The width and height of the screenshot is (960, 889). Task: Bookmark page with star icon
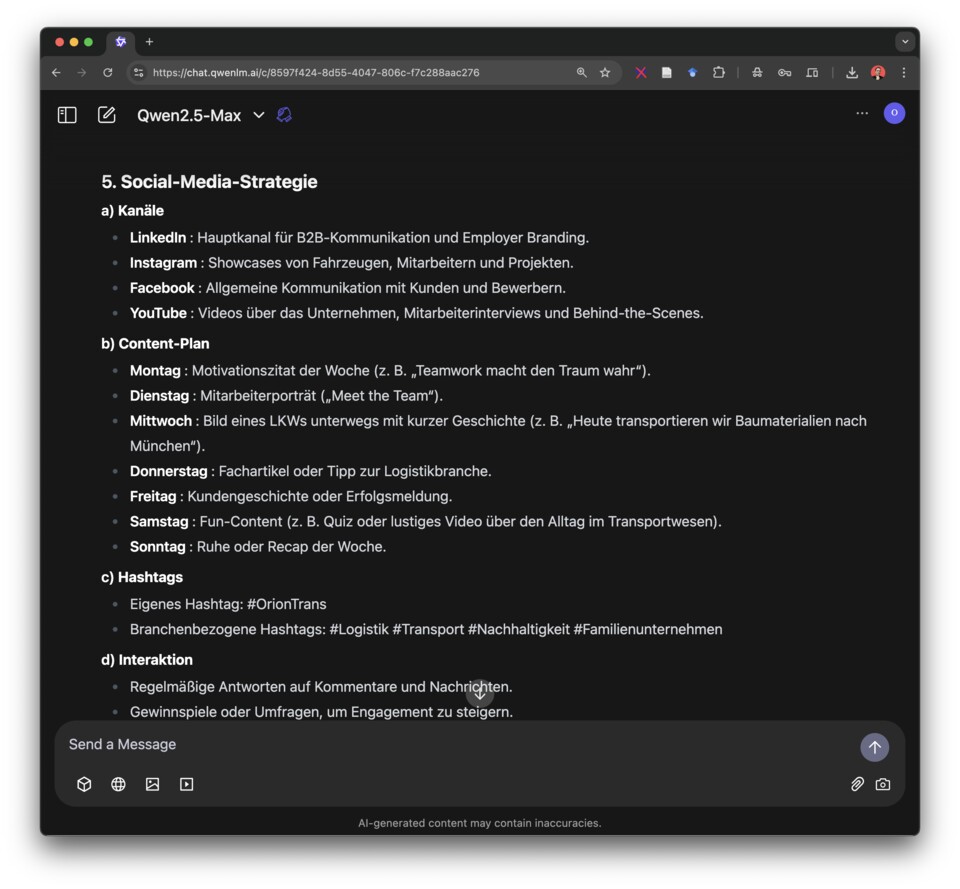point(605,73)
